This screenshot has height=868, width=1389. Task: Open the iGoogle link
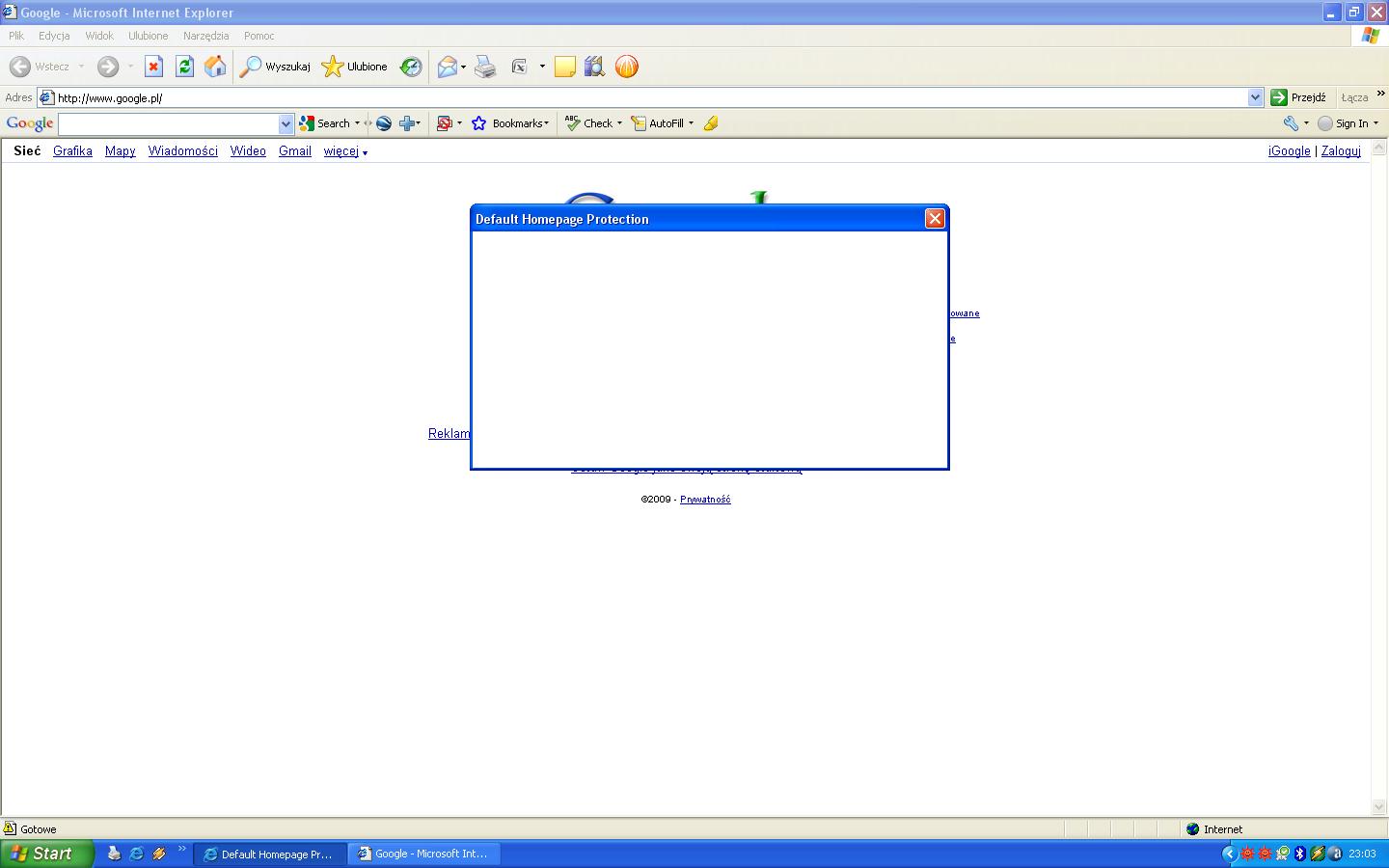click(1289, 151)
